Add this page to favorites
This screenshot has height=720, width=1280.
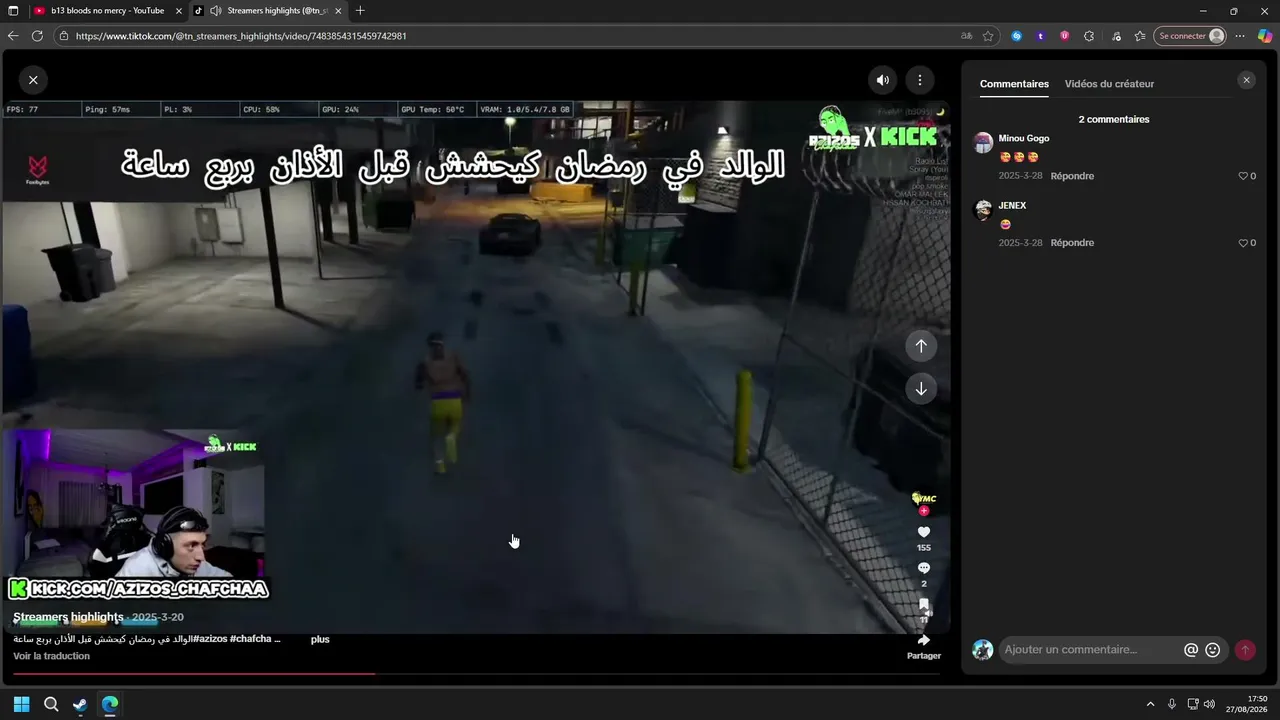(988, 36)
